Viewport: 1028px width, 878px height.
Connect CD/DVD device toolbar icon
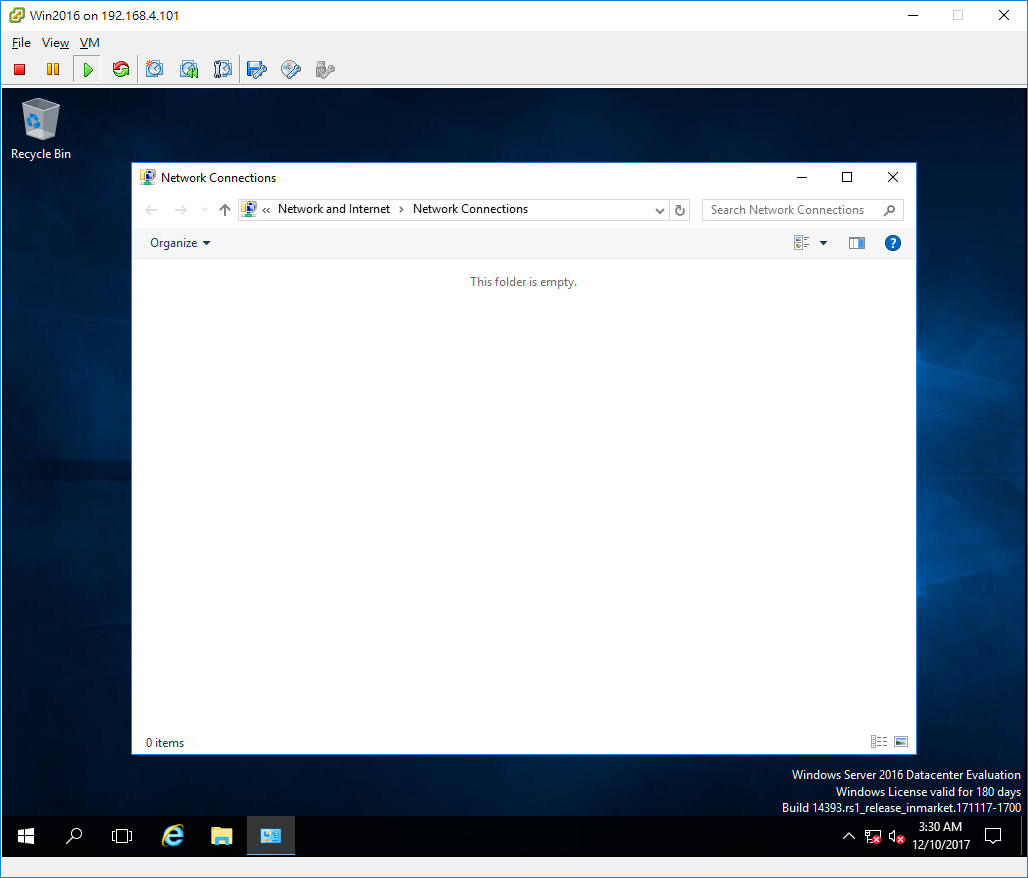coord(290,69)
